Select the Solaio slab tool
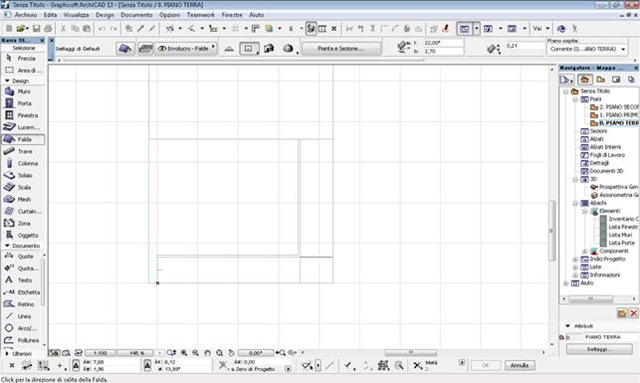The width and height of the screenshot is (640, 383). [x=23, y=176]
